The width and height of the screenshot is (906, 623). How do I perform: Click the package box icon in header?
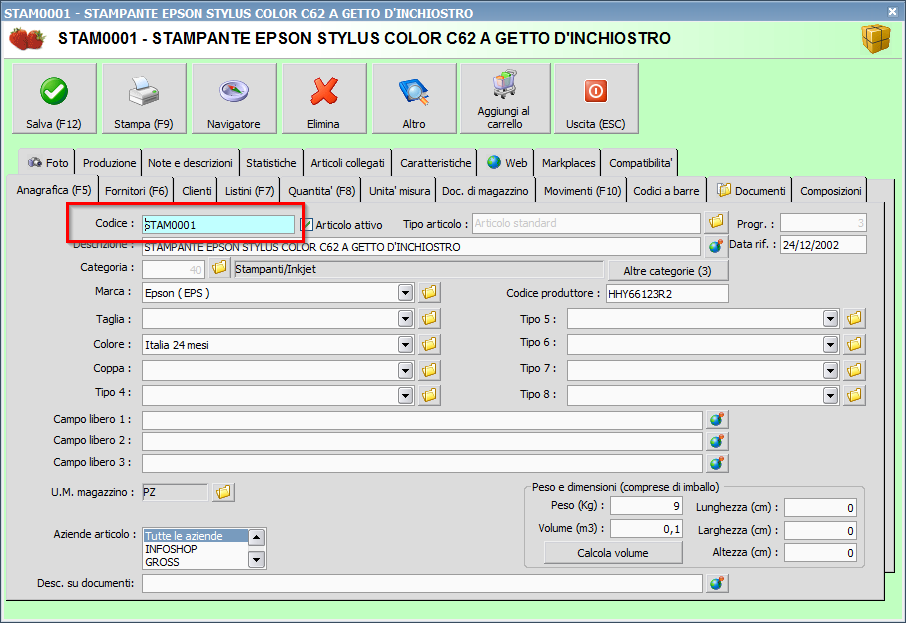pos(876,38)
